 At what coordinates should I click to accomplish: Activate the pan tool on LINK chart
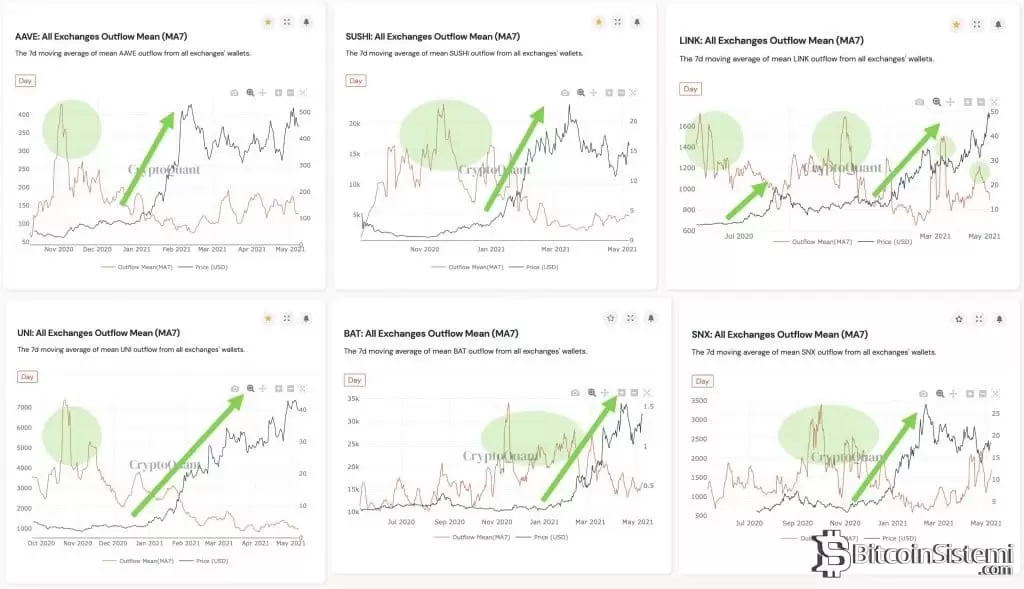(x=950, y=101)
